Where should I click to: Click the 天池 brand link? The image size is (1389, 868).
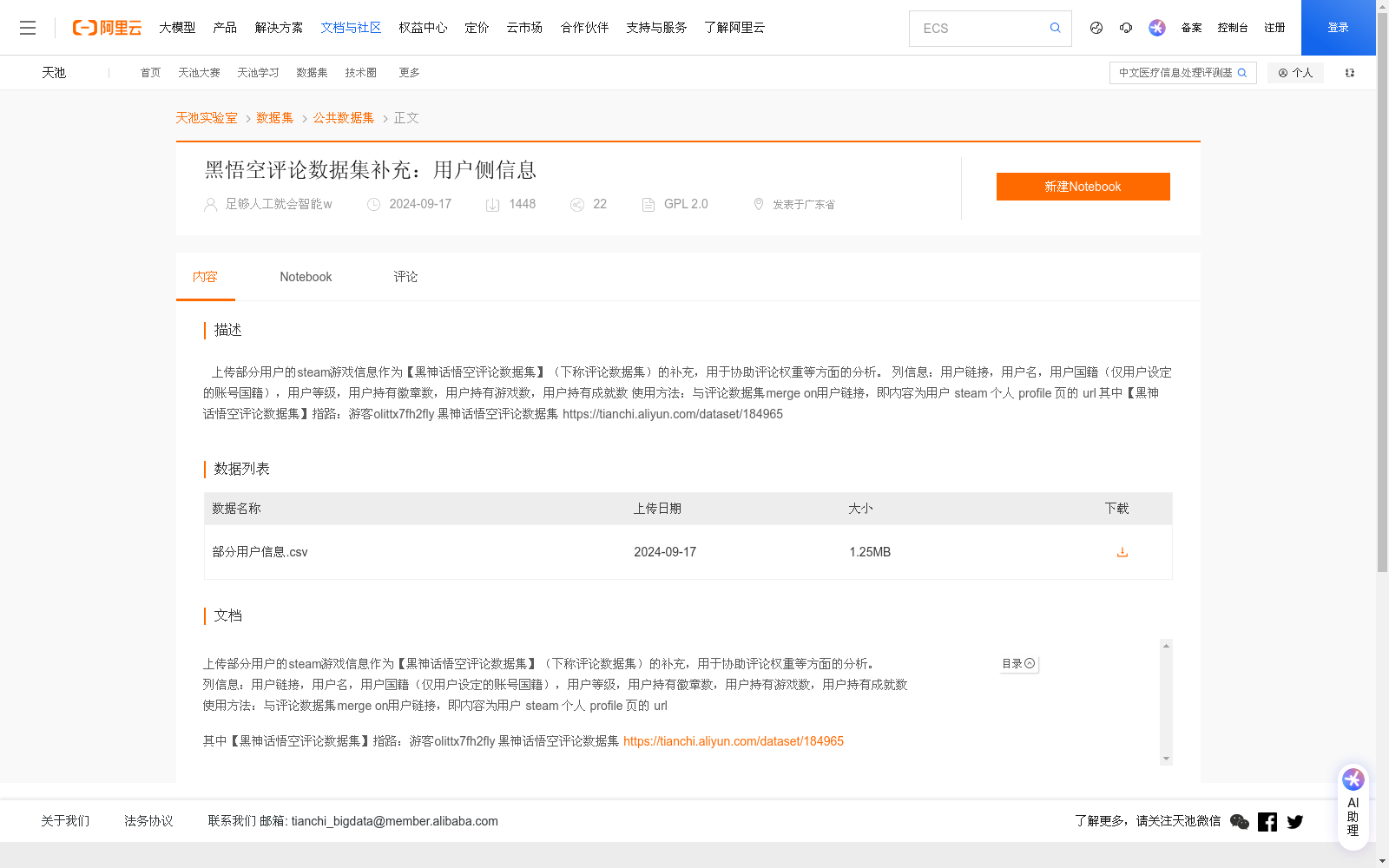point(54,73)
